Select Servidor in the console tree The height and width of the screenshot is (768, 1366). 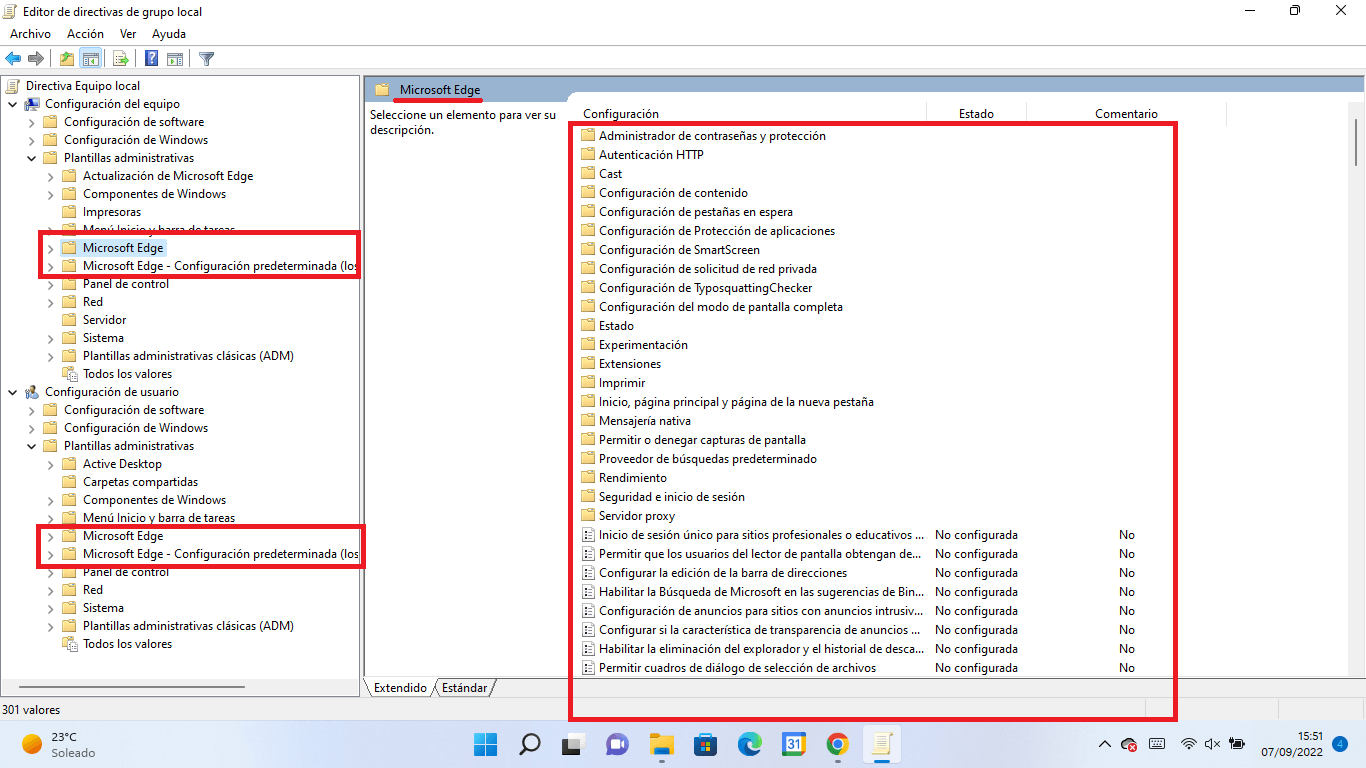(104, 320)
